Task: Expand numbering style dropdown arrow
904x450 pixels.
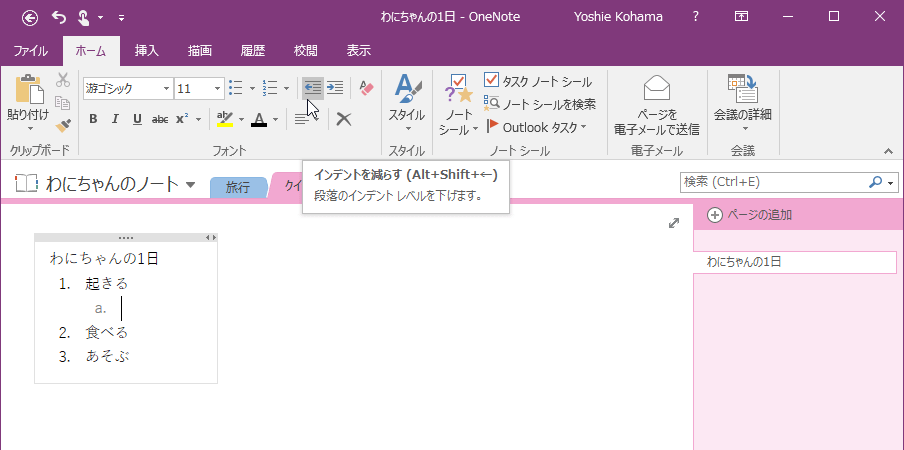Action: click(286, 88)
